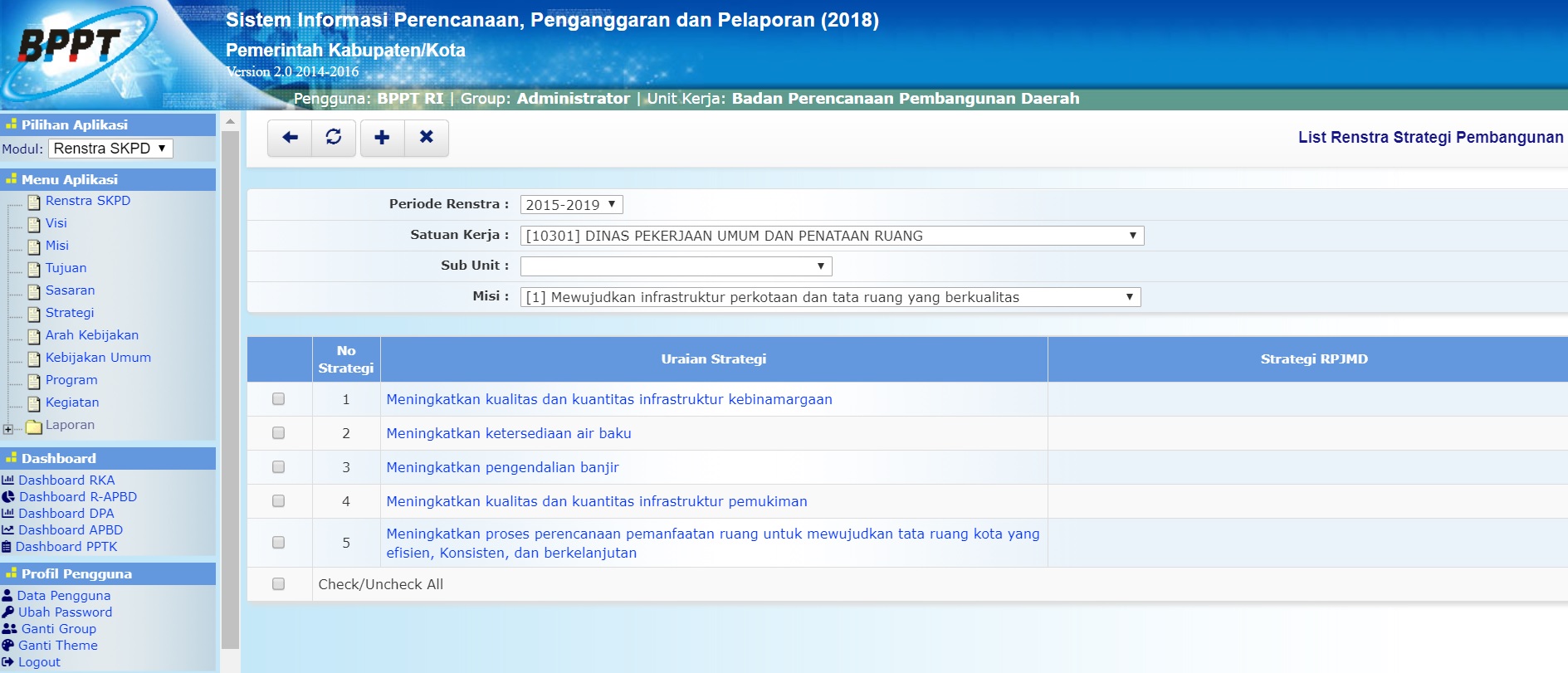Click the X delete toolbar icon
This screenshot has width=1568, height=673.
coord(427,138)
